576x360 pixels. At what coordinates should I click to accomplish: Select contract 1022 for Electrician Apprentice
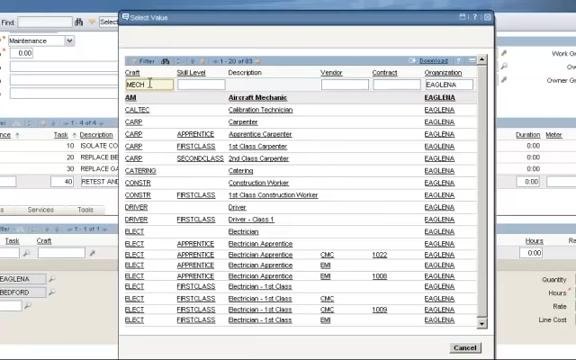[x=379, y=255]
